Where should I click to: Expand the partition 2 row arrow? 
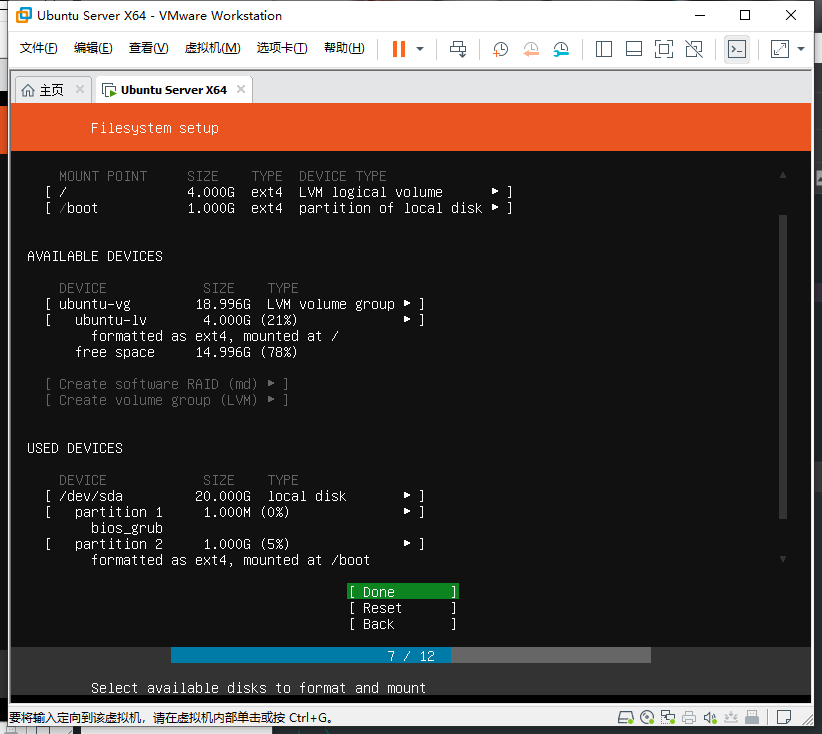407,544
